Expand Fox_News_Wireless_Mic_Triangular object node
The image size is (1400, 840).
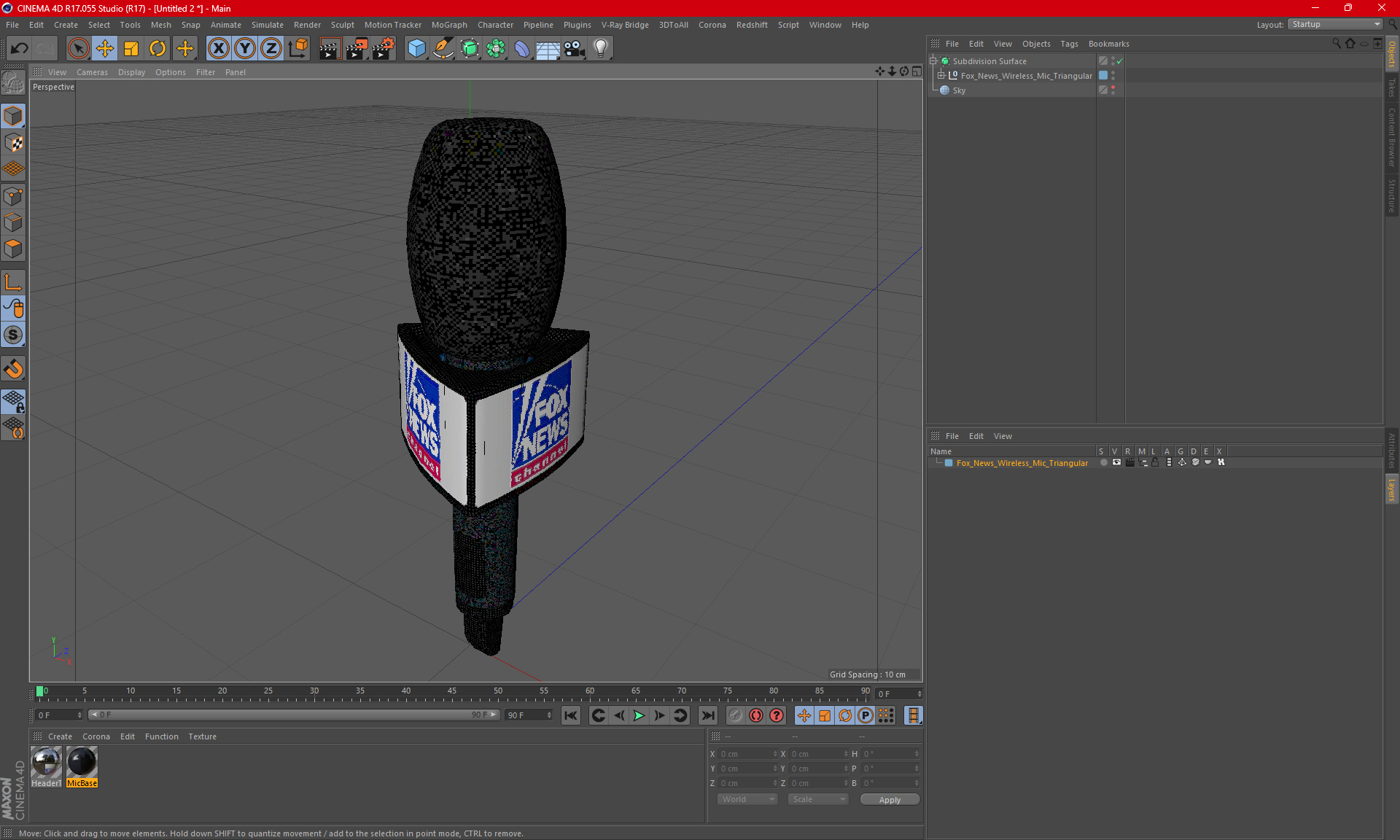tap(941, 76)
